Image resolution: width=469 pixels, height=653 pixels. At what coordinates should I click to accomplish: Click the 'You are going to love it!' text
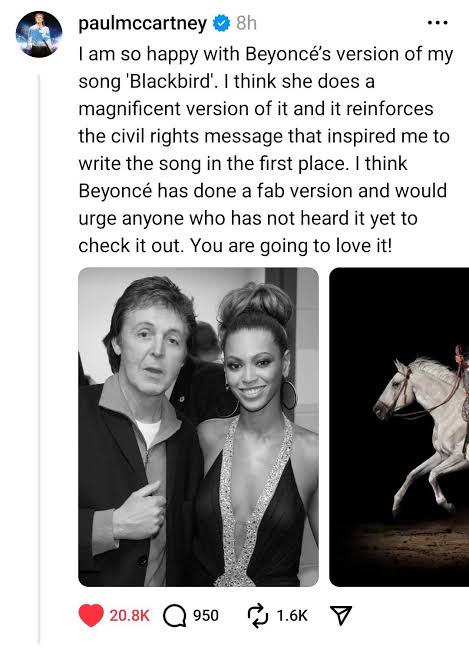point(291,246)
